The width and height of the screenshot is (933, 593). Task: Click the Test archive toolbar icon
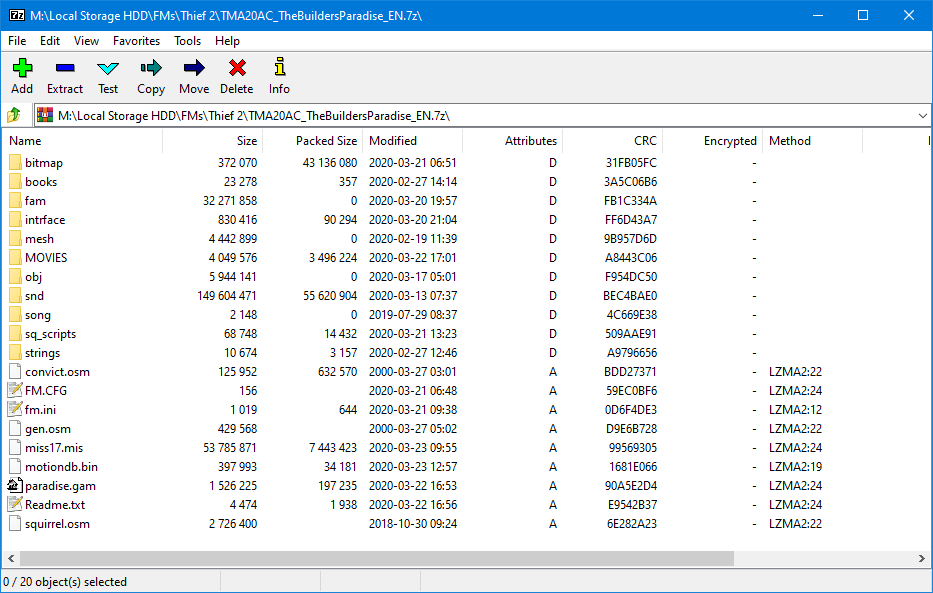(108, 68)
